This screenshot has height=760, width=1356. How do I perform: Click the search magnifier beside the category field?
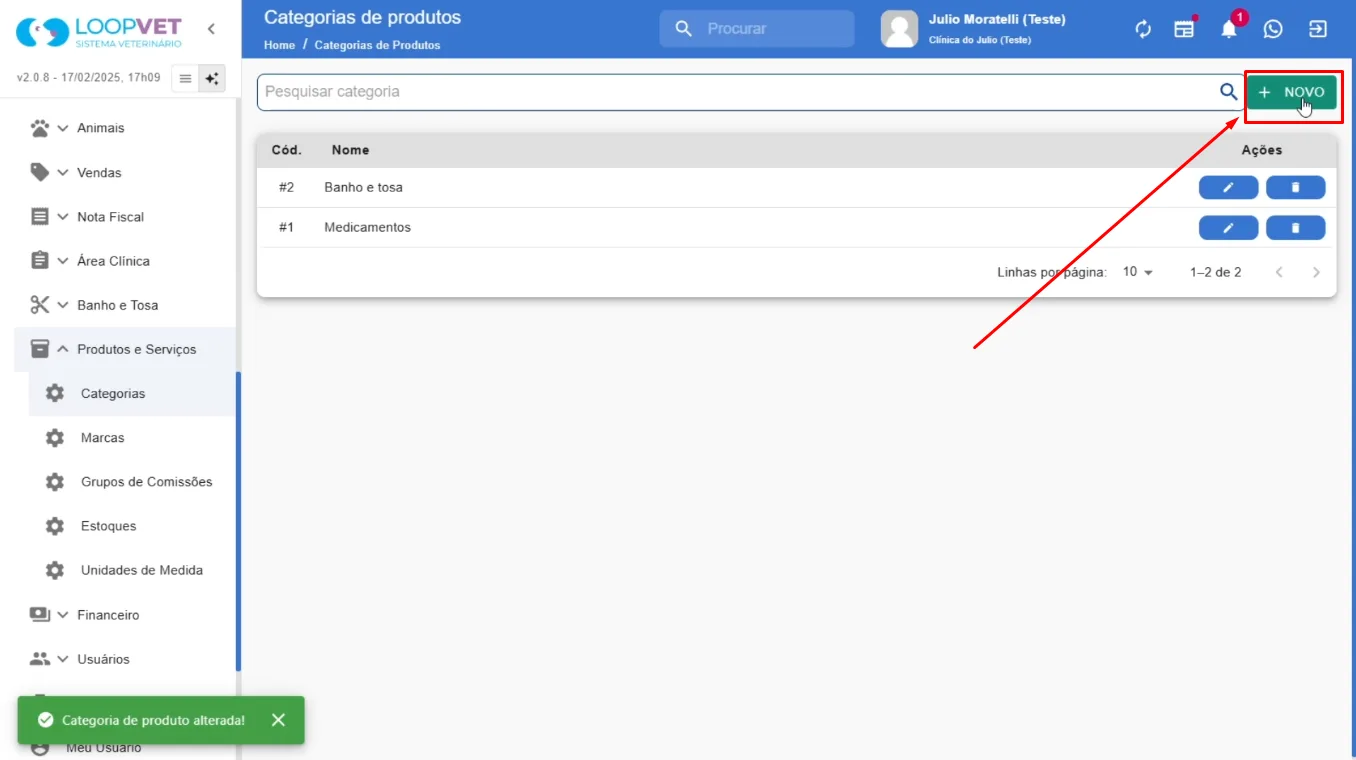click(1229, 92)
